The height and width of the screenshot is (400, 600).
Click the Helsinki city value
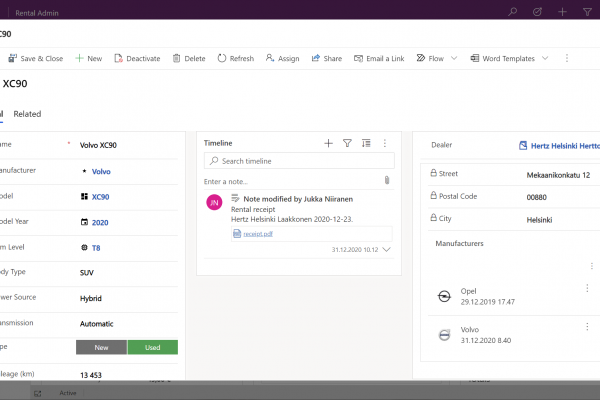tap(539, 220)
